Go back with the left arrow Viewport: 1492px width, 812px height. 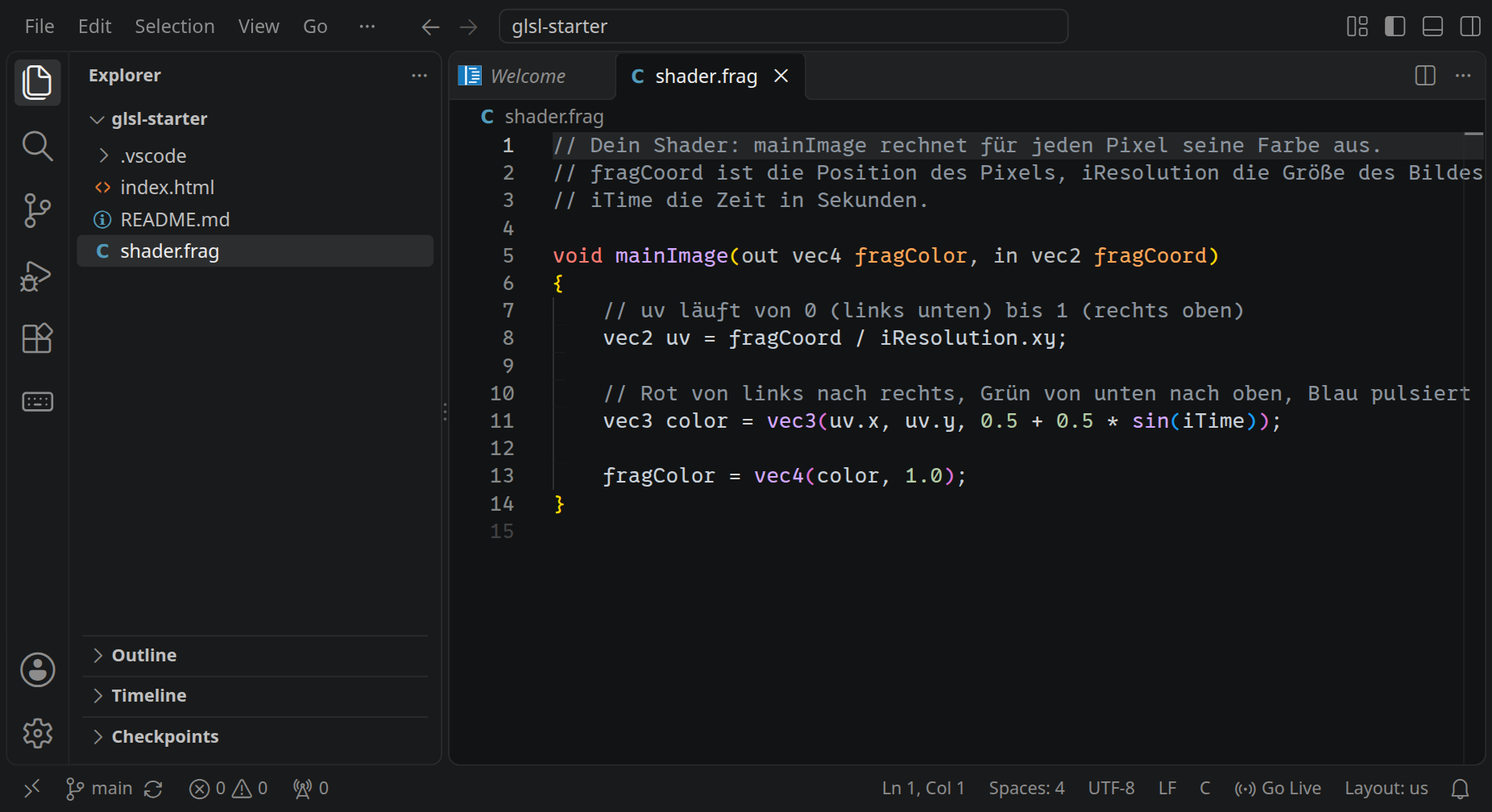click(430, 27)
